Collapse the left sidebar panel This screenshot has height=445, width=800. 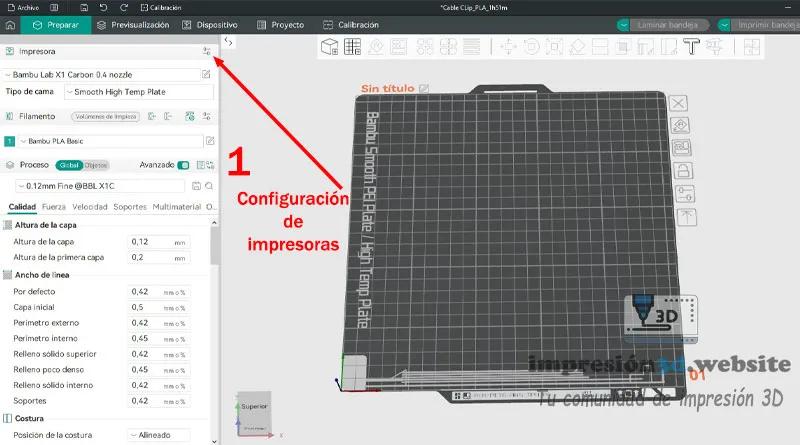point(229,42)
